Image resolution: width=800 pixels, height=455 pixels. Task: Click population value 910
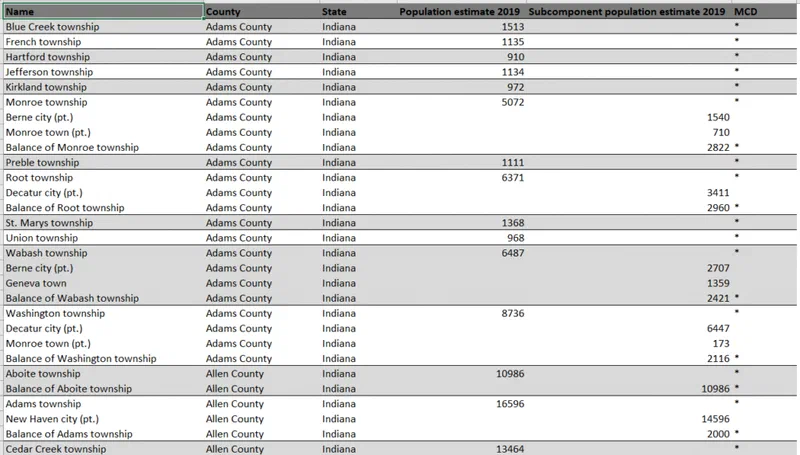point(516,57)
